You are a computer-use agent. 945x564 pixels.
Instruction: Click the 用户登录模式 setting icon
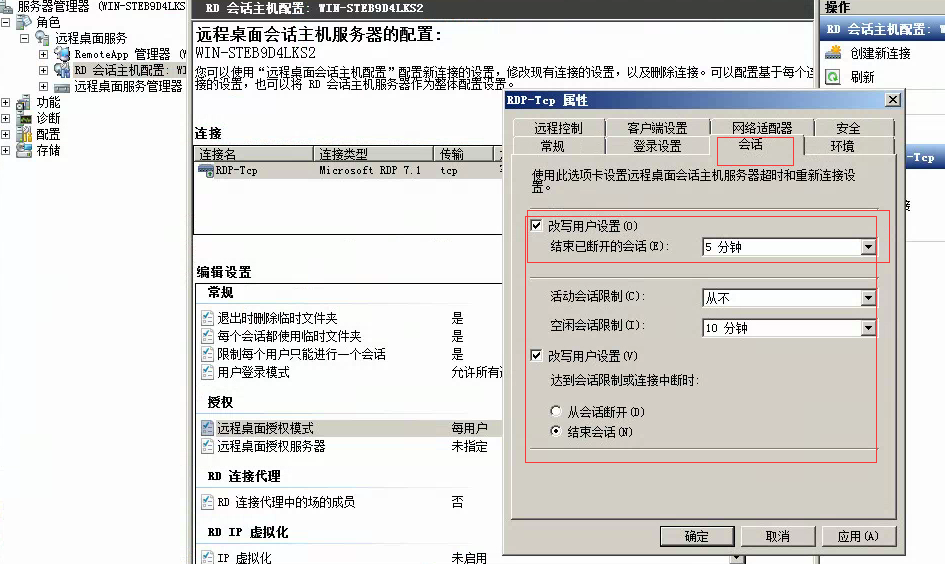pos(207,372)
